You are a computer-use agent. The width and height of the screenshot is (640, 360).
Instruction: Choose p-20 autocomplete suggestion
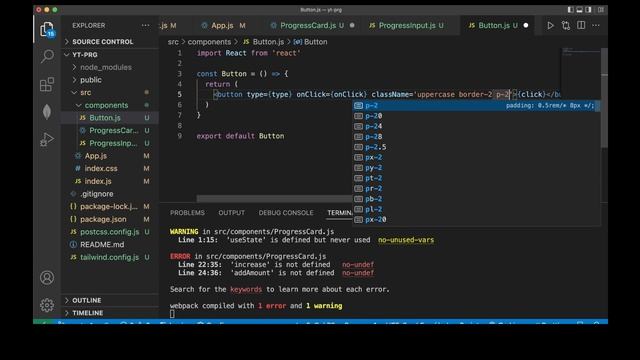476,116
